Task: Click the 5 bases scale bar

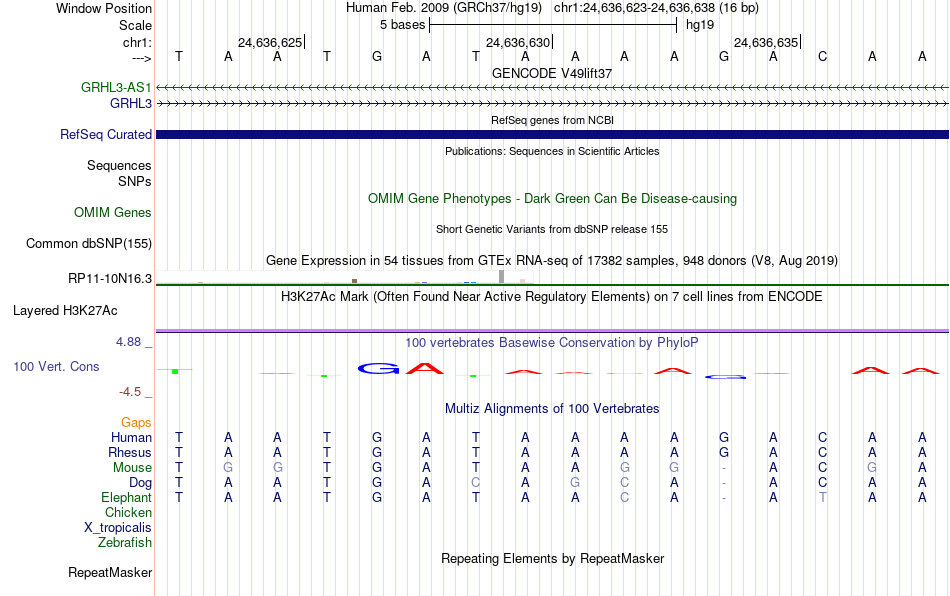Action: [x=553, y=25]
